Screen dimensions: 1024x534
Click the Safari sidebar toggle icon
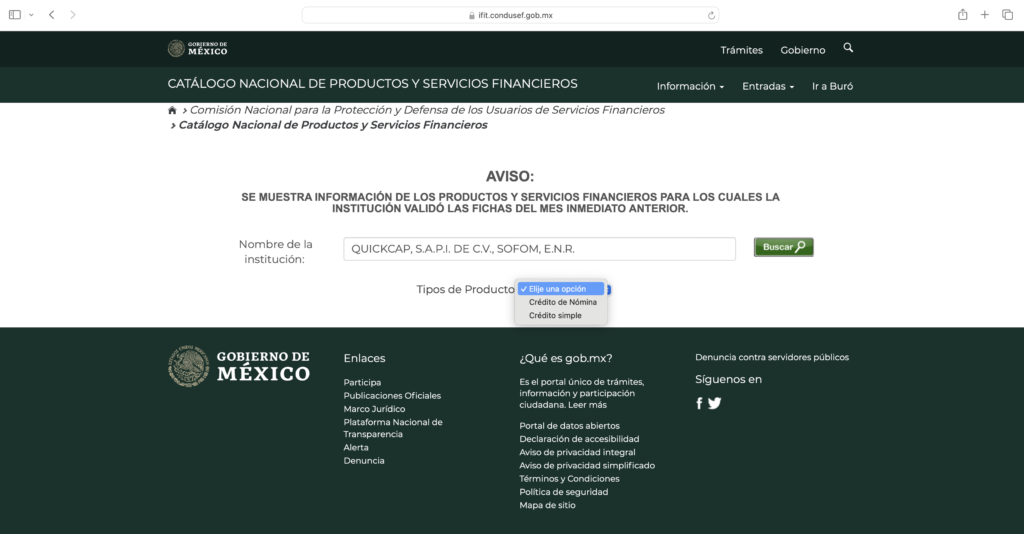click(x=15, y=15)
